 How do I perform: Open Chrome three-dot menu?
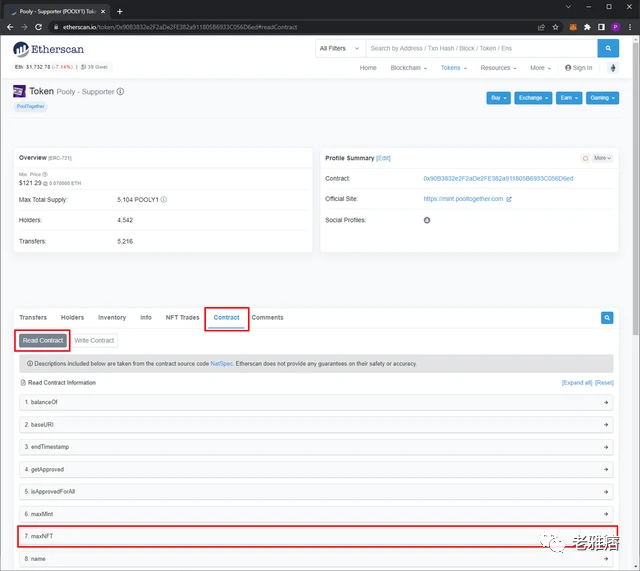click(x=630, y=27)
